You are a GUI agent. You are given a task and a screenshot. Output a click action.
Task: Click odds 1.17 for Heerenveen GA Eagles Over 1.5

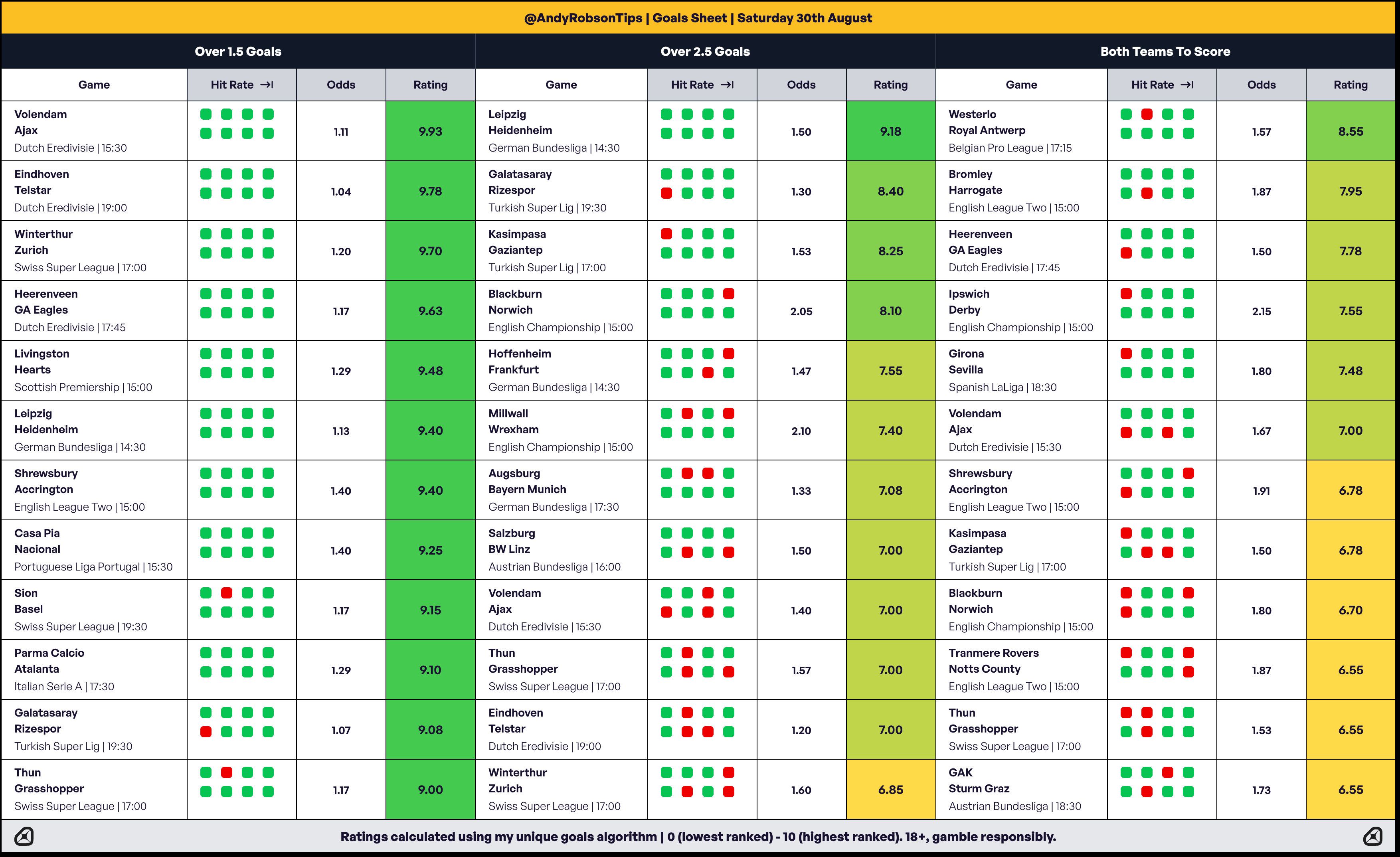pyautogui.click(x=341, y=311)
